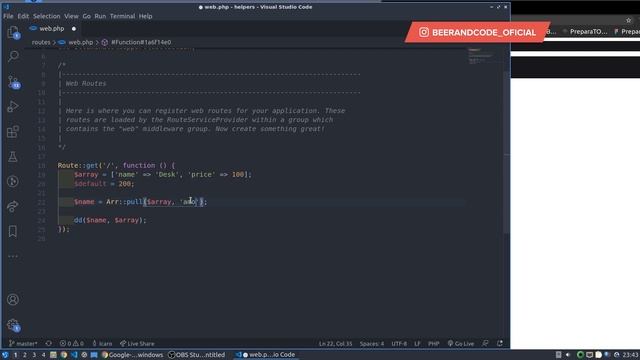Open the taskbar start menu icon
640x360 pixels.
pyautogui.click(x=5, y=355)
